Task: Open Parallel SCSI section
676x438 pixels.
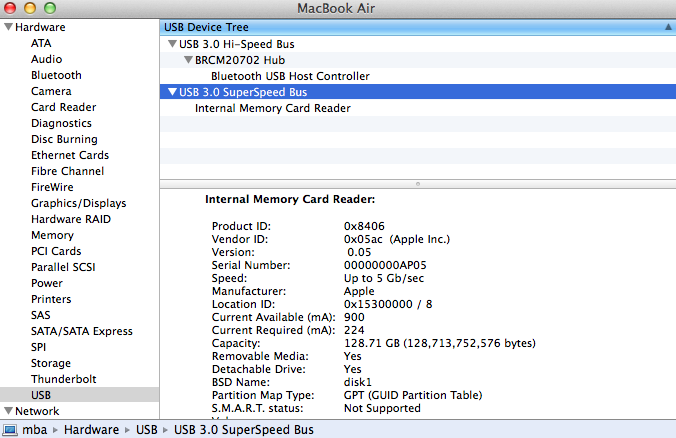Action: (x=63, y=267)
